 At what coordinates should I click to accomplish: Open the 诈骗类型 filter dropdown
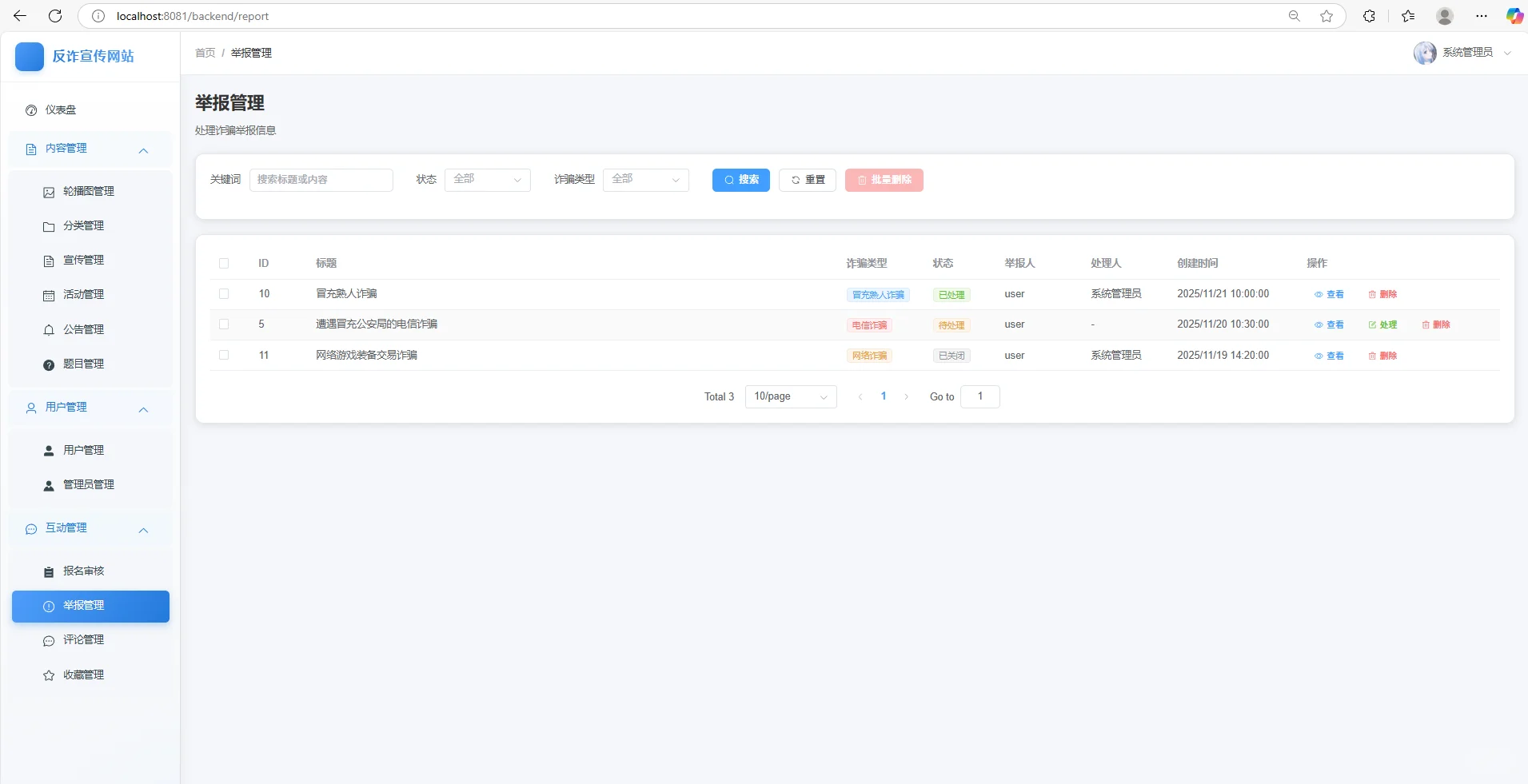(645, 180)
